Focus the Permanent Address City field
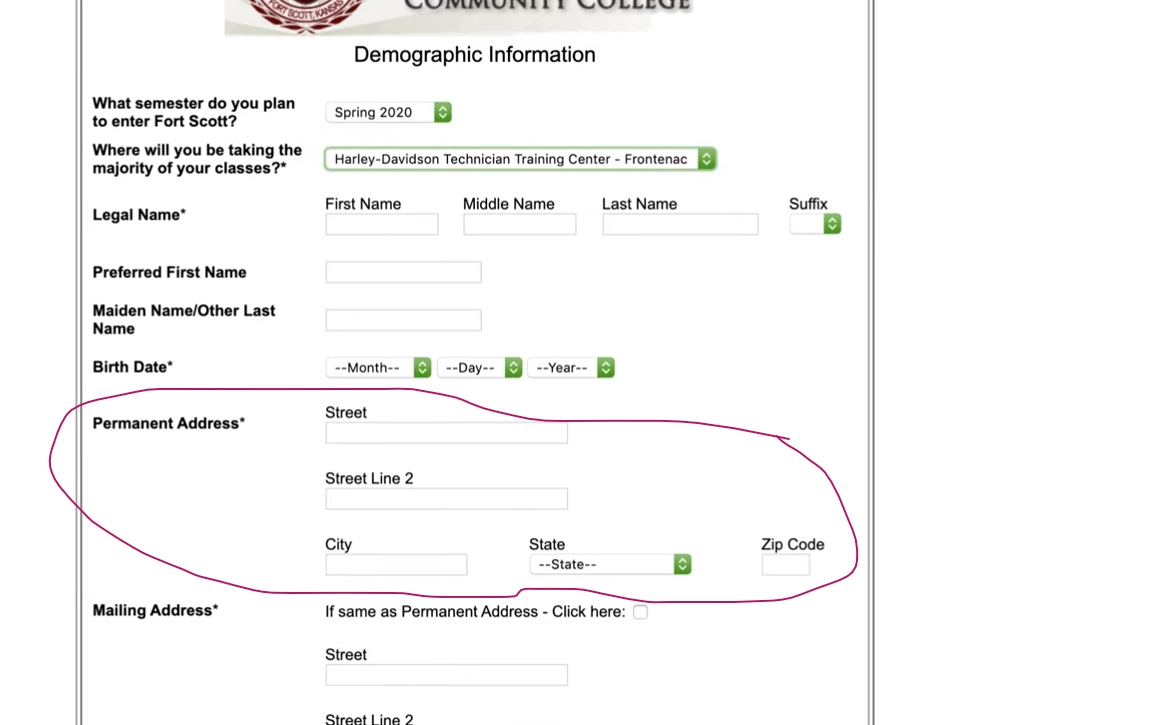This screenshot has width=1155, height=725. pyautogui.click(x=396, y=565)
